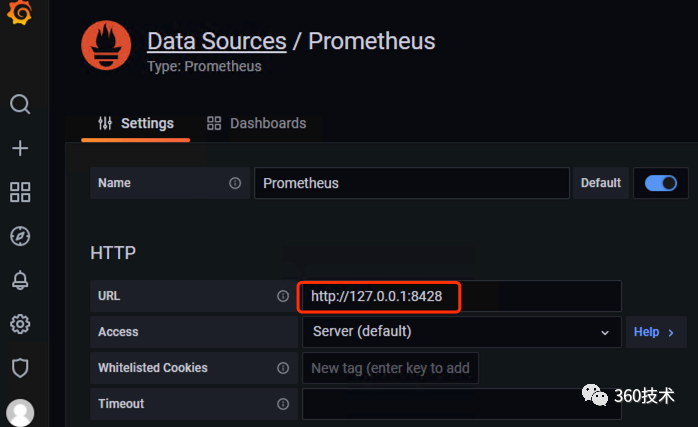Click the Grafana logo home icon

tap(20, 12)
